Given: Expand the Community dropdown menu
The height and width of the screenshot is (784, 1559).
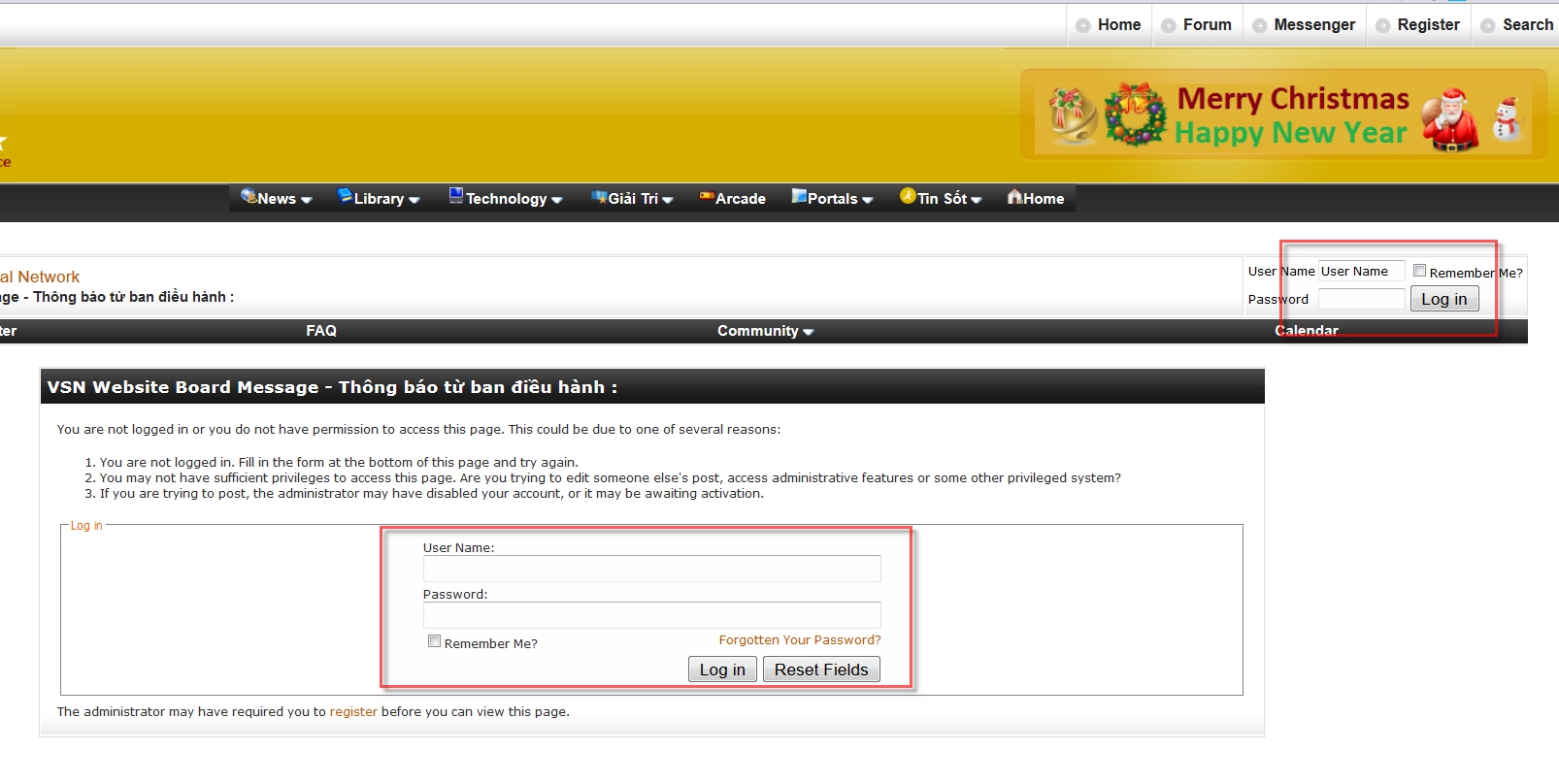Looking at the screenshot, I should (x=765, y=331).
